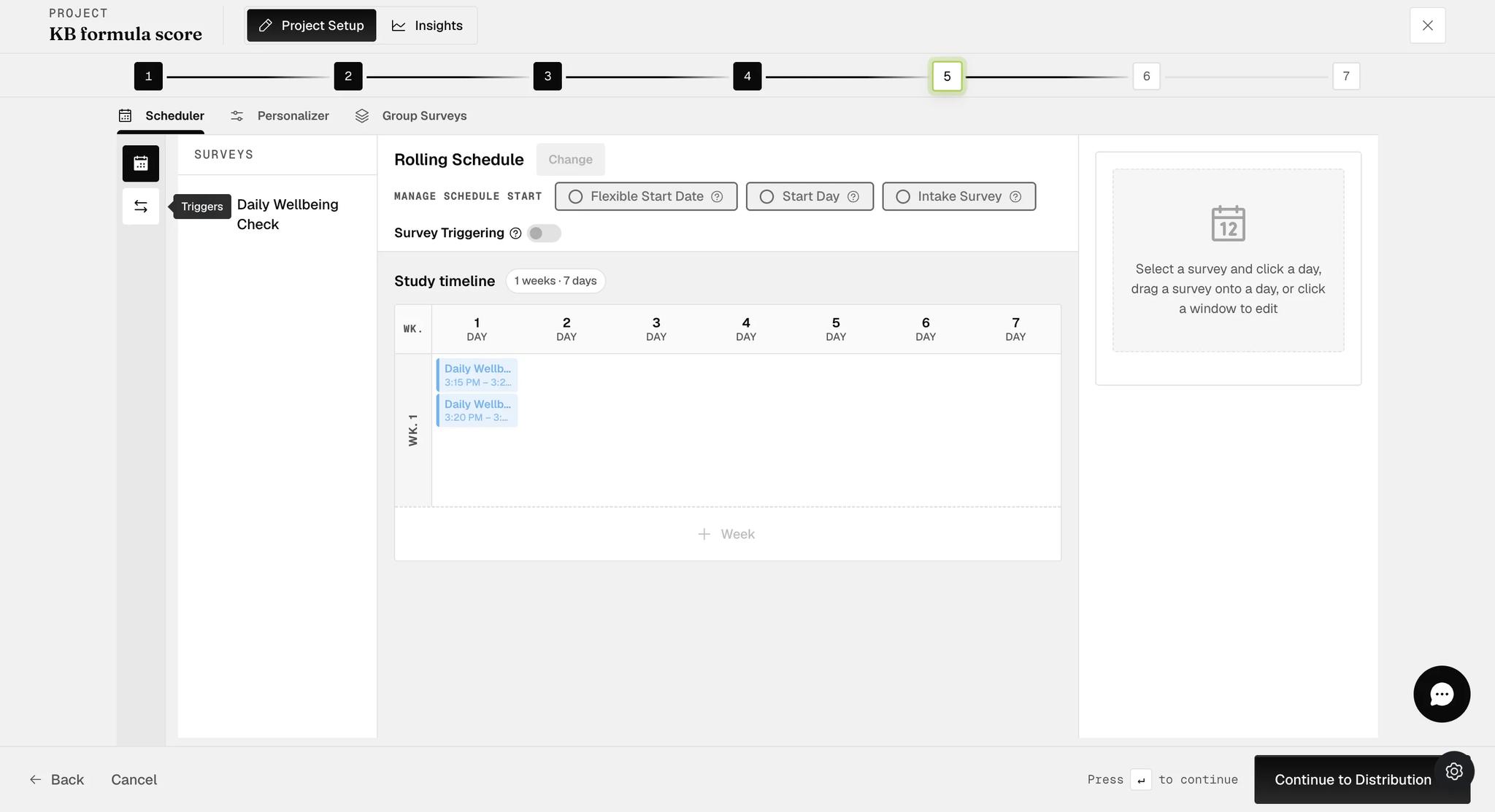This screenshot has width=1495, height=812.
Task: Show help for Survey Triggering
Action: (x=515, y=233)
